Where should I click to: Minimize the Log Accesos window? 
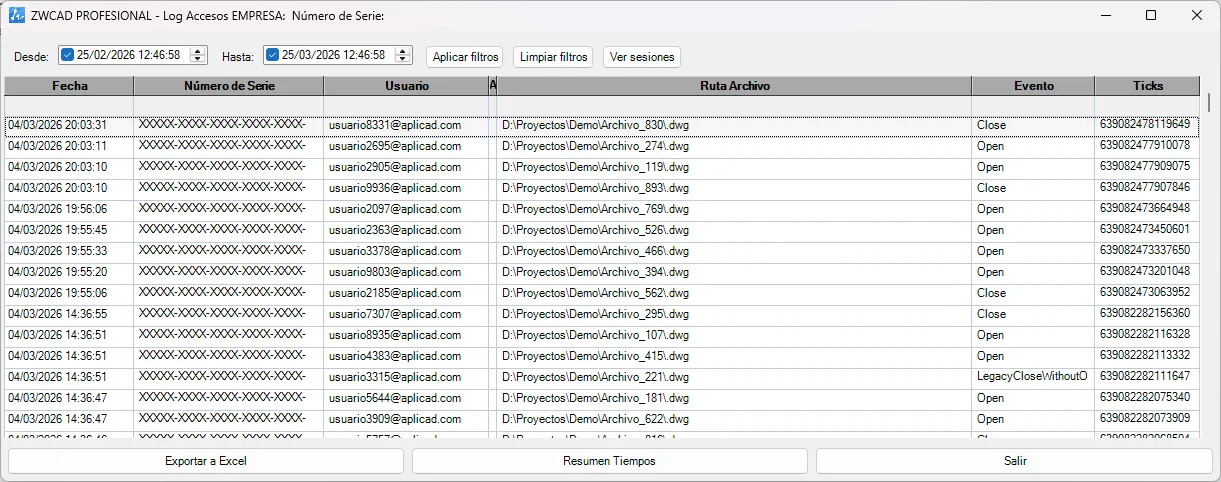(x=1105, y=15)
